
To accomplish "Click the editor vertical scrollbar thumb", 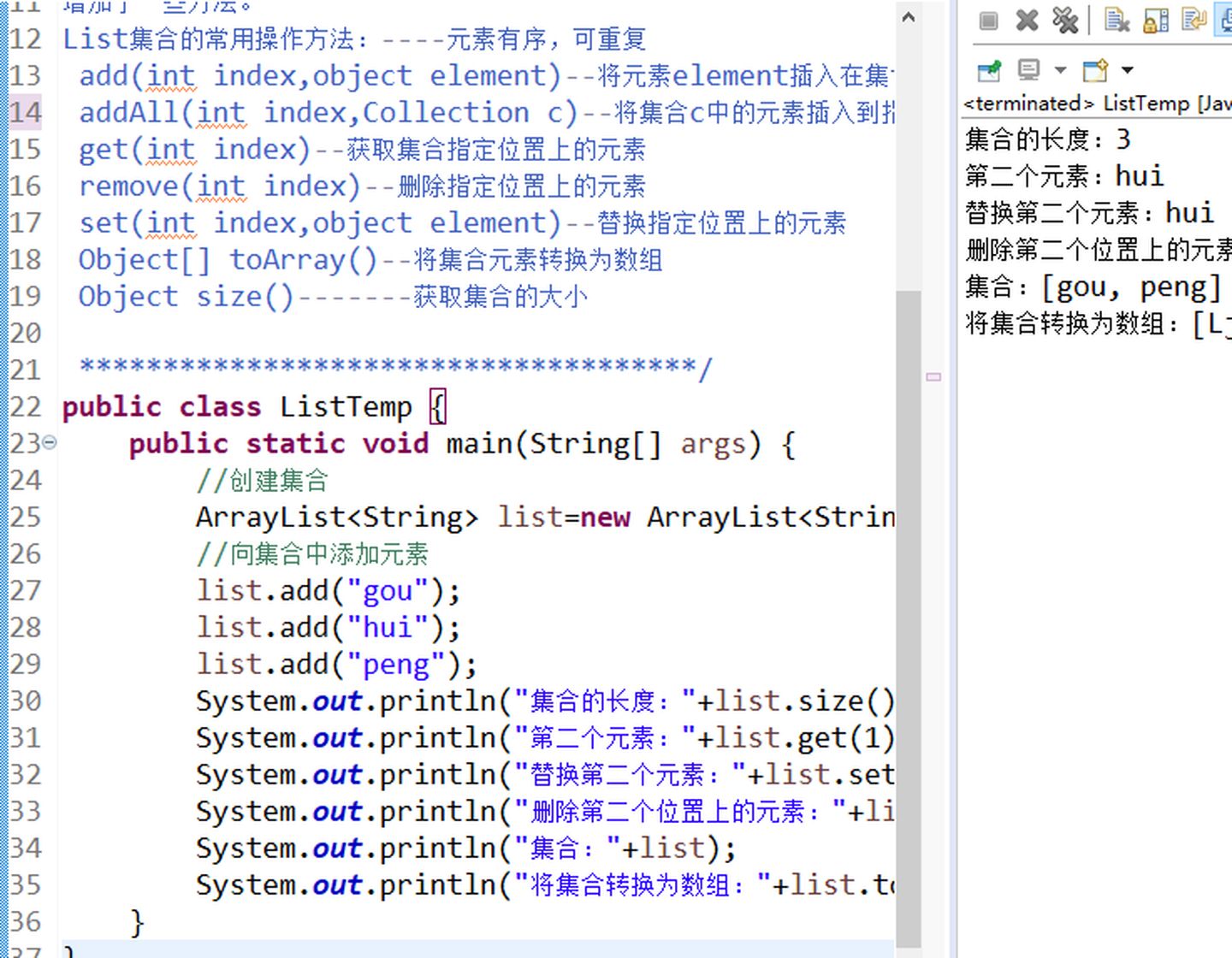I will tap(909, 619).
